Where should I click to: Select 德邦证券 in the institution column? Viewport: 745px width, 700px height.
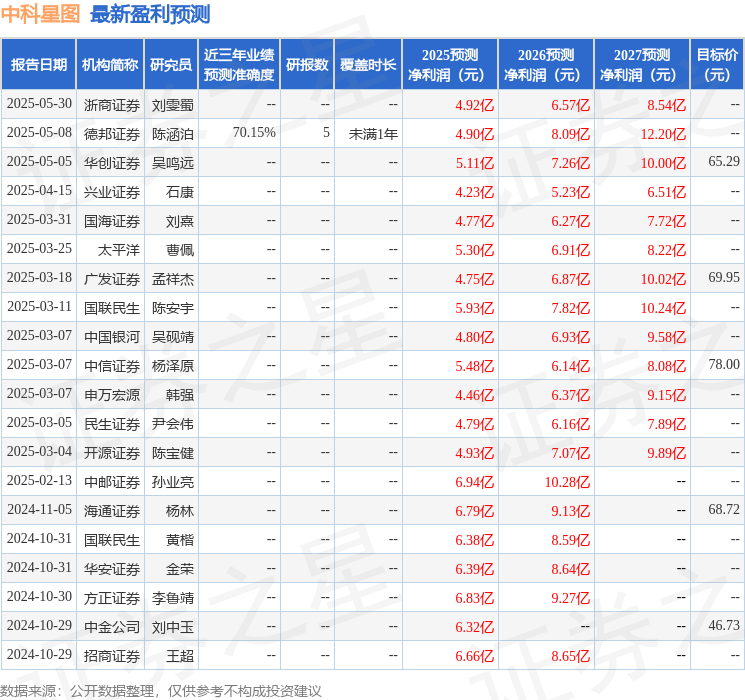coord(112,134)
